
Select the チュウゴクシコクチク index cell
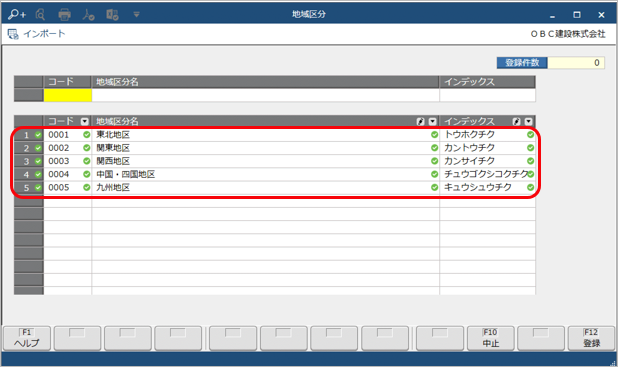pyautogui.click(x=488, y=174)
